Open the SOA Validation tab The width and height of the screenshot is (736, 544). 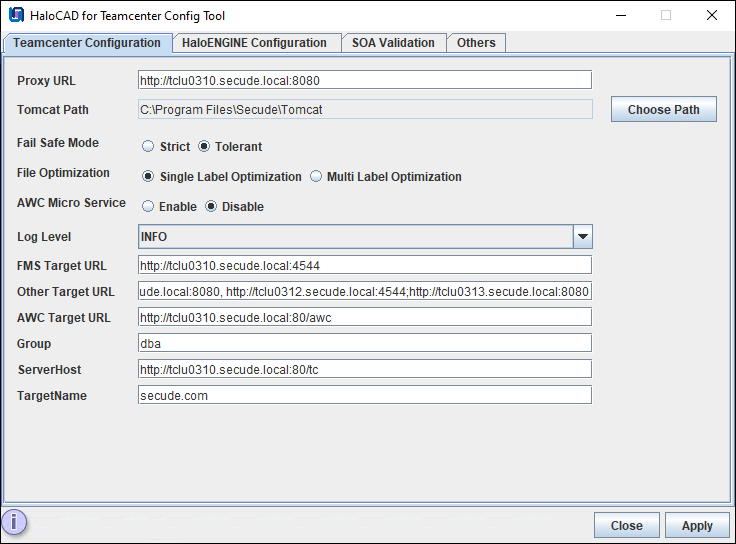(393, 43)
